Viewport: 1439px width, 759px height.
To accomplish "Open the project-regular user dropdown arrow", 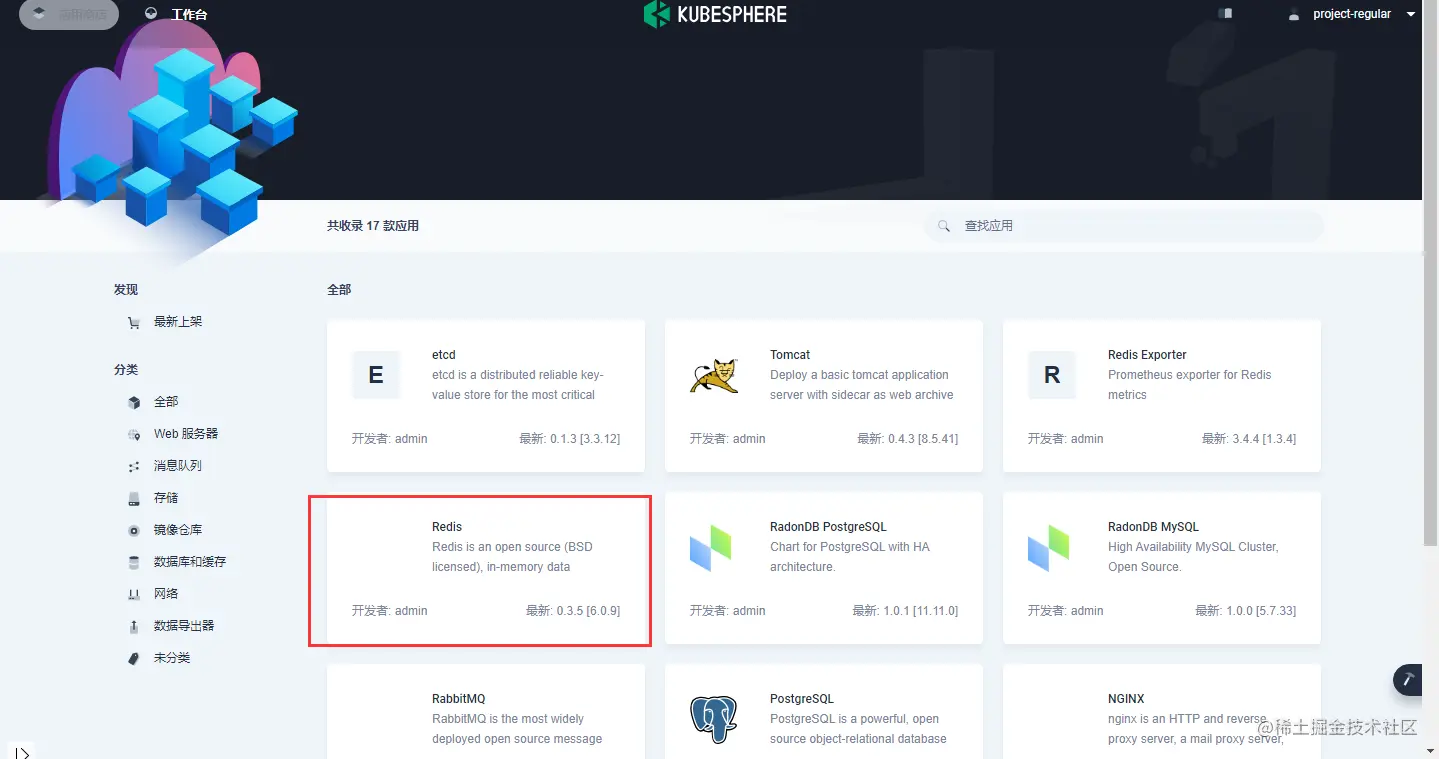I will point(1411,15).
